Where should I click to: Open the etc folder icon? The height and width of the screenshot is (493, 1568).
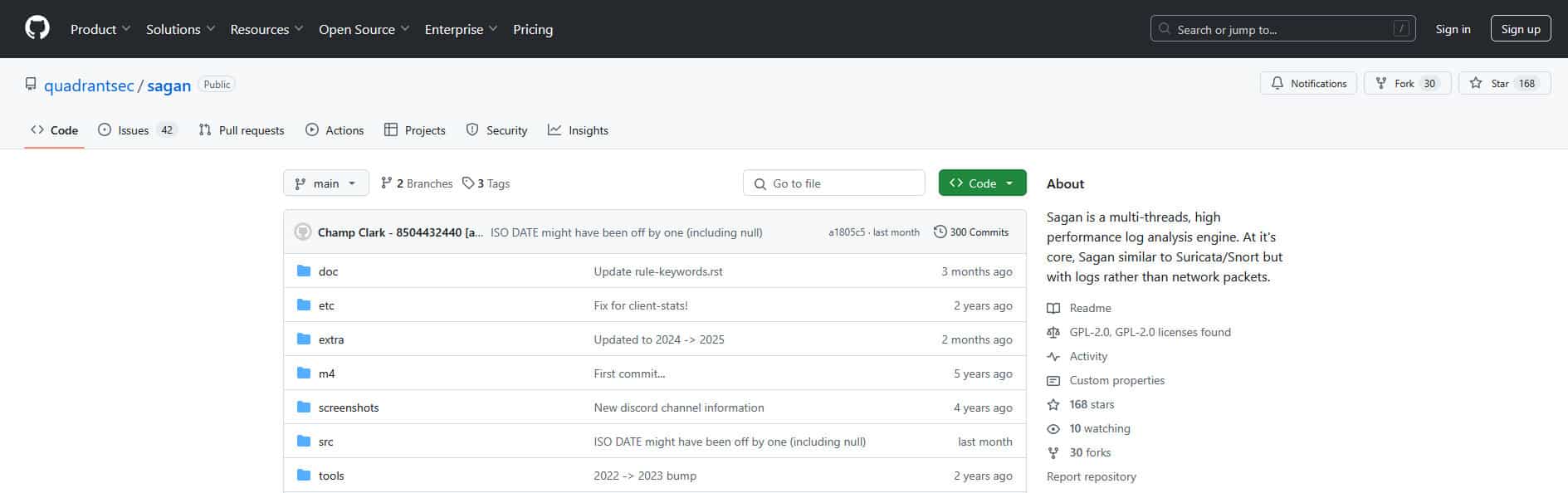coord(304,305)
